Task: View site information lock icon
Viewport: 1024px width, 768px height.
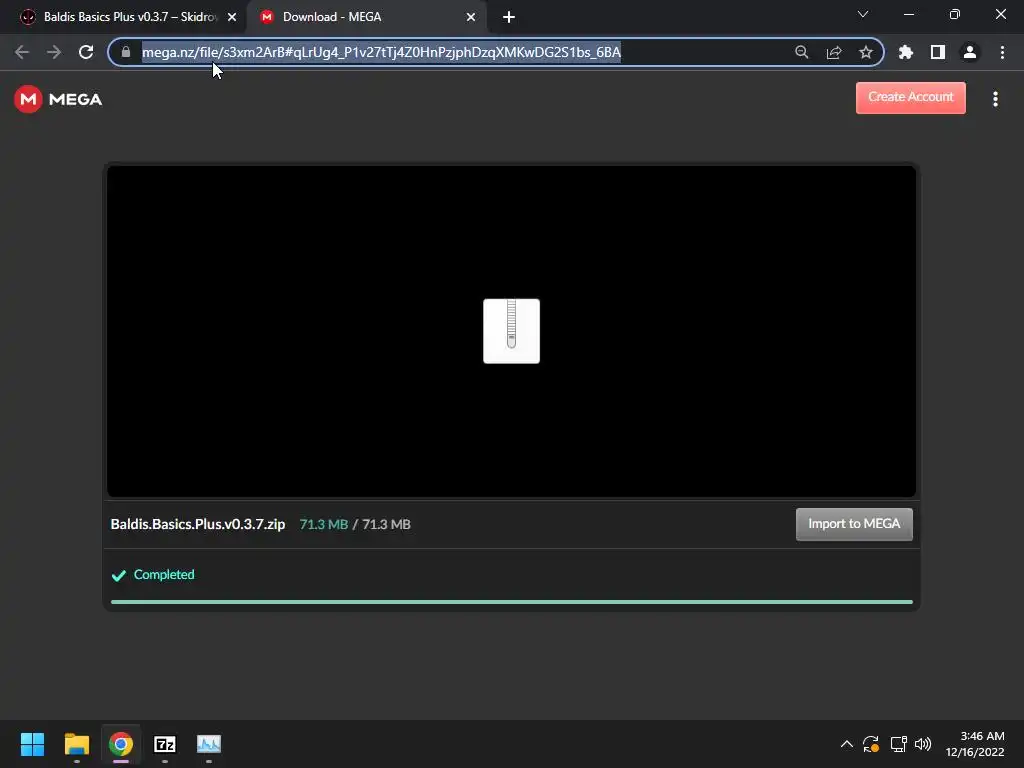Action: pos(126,52)
